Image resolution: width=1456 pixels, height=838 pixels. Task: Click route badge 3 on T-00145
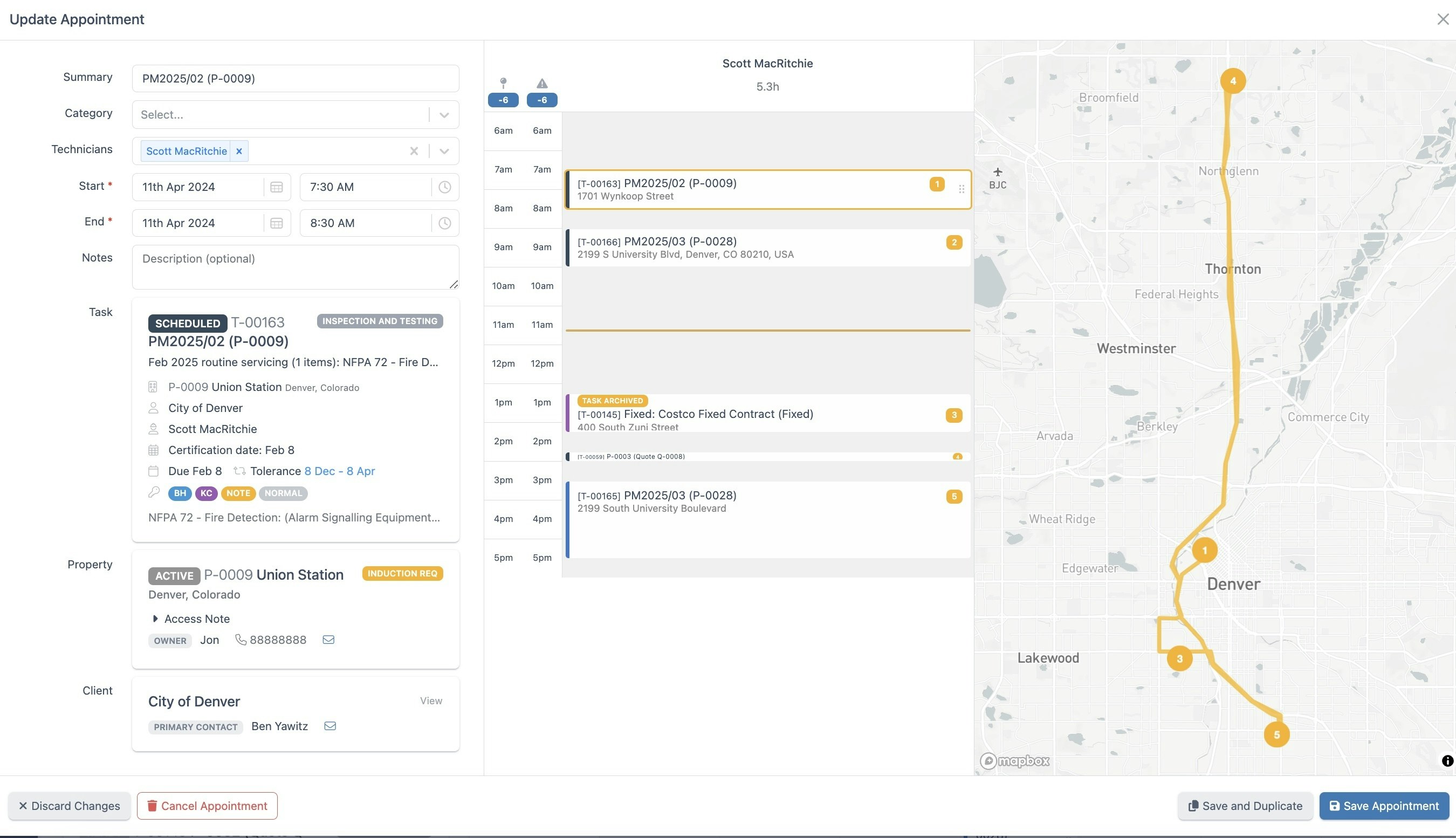953,415
